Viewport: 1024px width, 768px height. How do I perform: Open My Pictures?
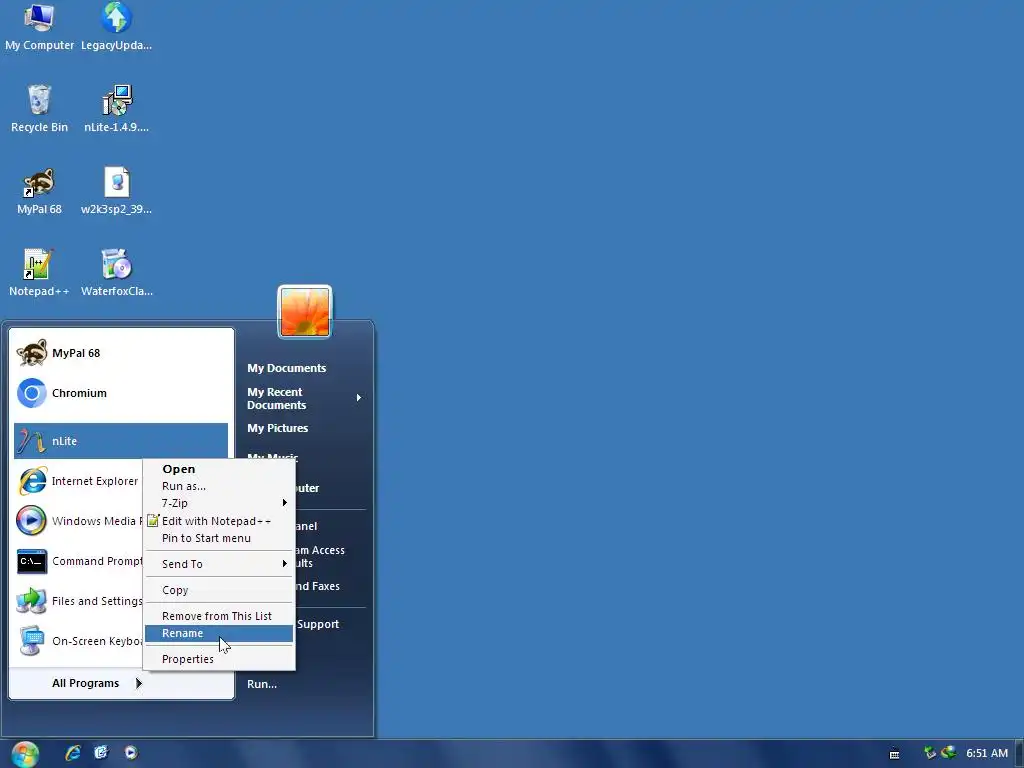[x=278, y=428]
